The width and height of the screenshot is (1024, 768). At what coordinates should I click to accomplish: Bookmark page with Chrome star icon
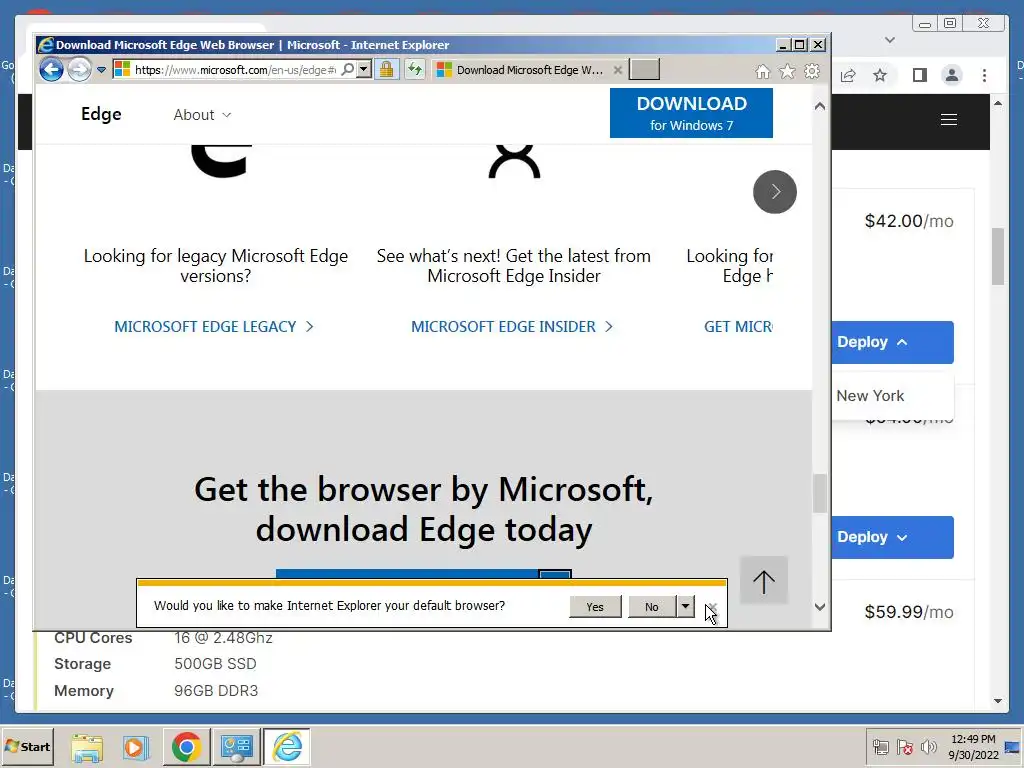pyautogui.click(x=880, y=75)
